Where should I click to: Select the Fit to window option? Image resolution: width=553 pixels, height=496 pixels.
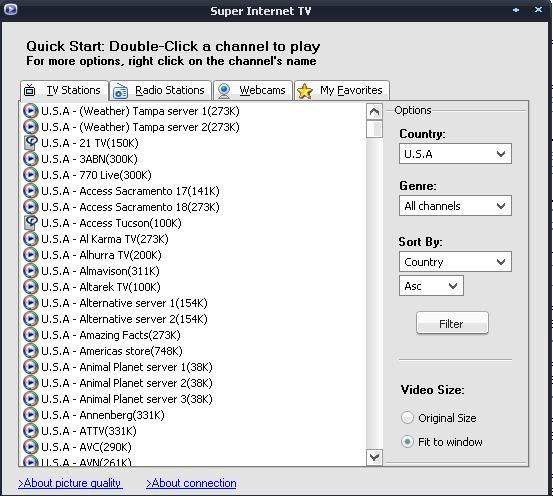click(x=407, y=441)
